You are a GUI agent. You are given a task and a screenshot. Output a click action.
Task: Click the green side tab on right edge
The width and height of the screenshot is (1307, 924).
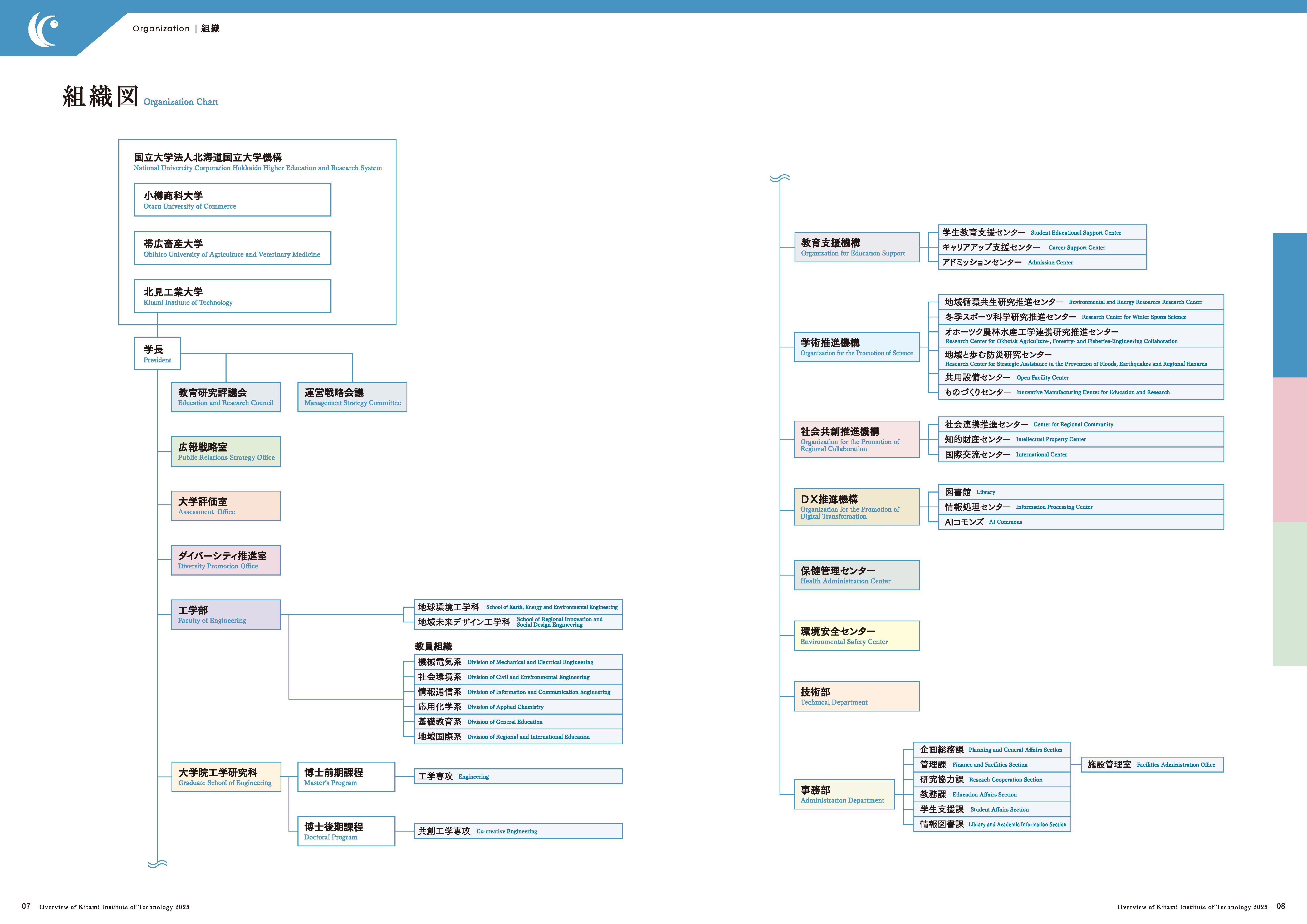(1290, 594)
